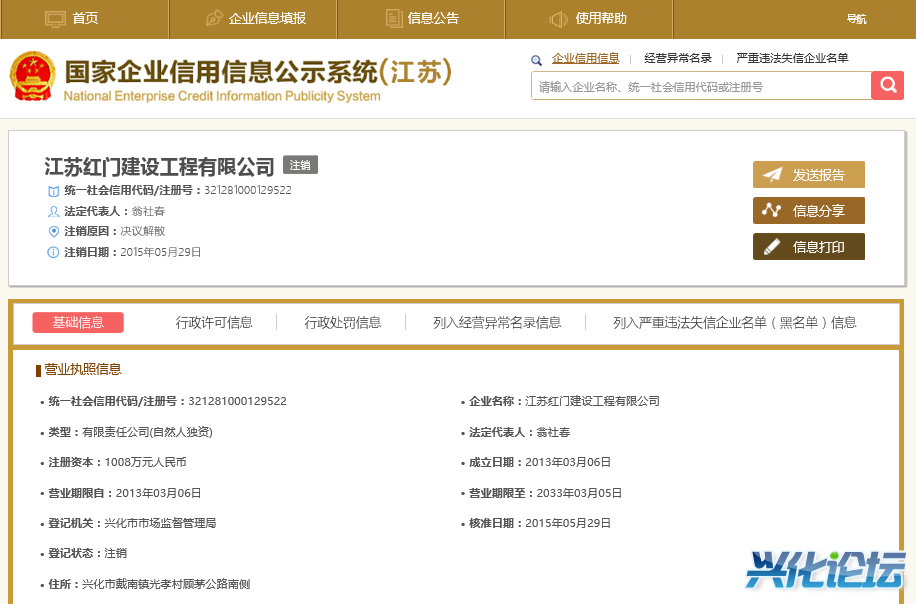Open the 使用帮助 menu item
This screenshot has height=604, width=916.
coord(589,19)
